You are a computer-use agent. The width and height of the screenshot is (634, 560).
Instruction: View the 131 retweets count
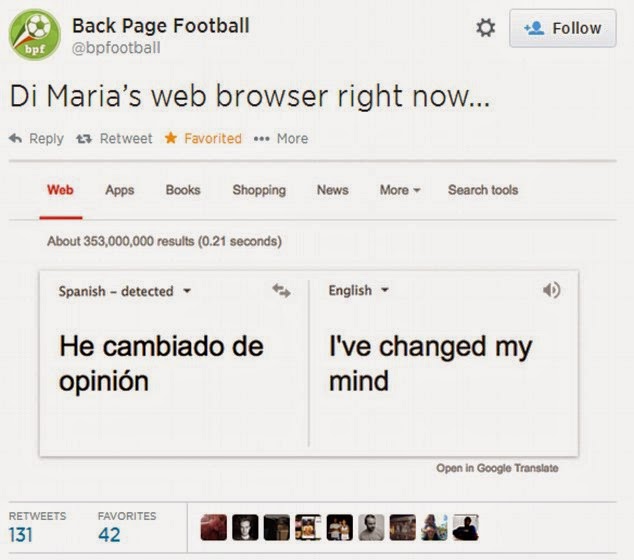coord(21,535)
